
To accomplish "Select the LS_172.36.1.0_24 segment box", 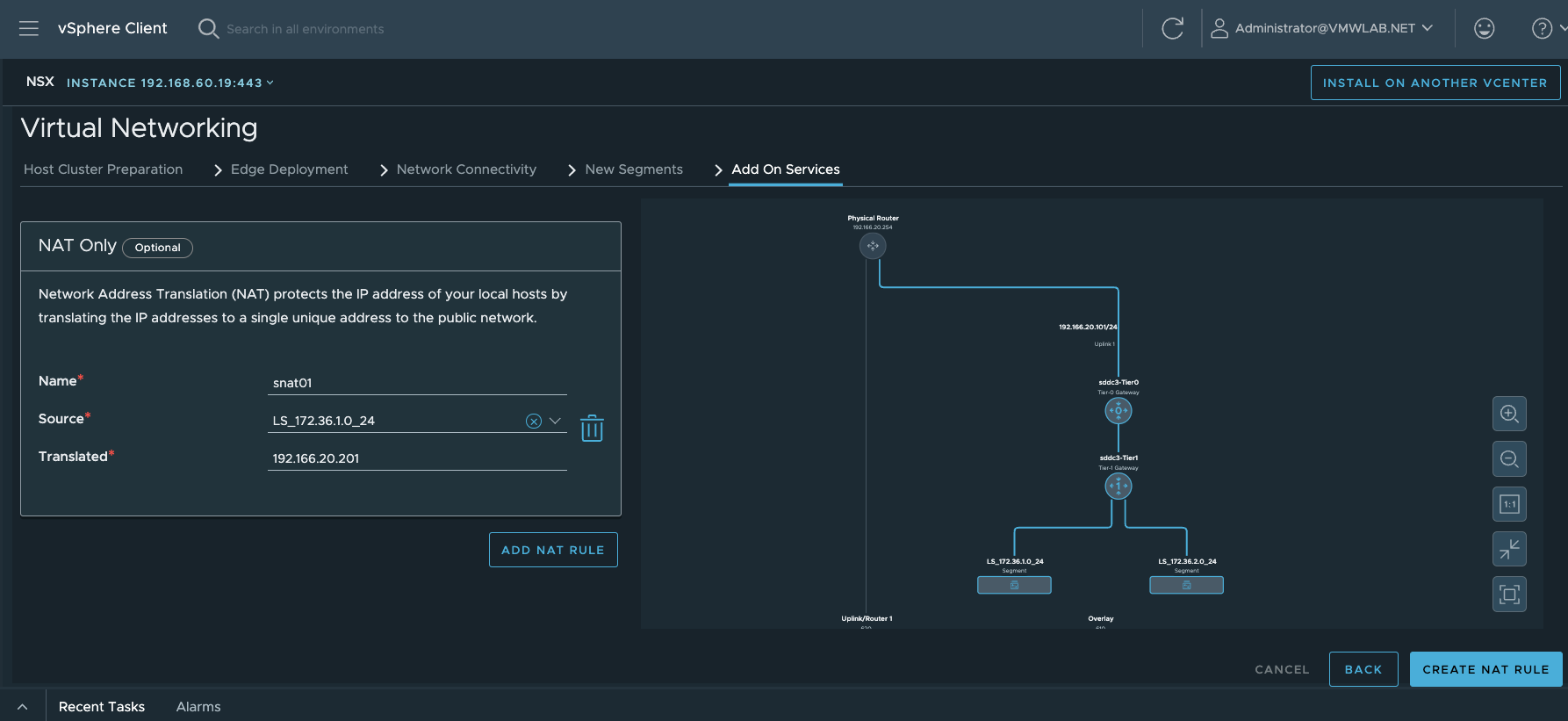I will pyautogui.click(x=1014, y=585).
